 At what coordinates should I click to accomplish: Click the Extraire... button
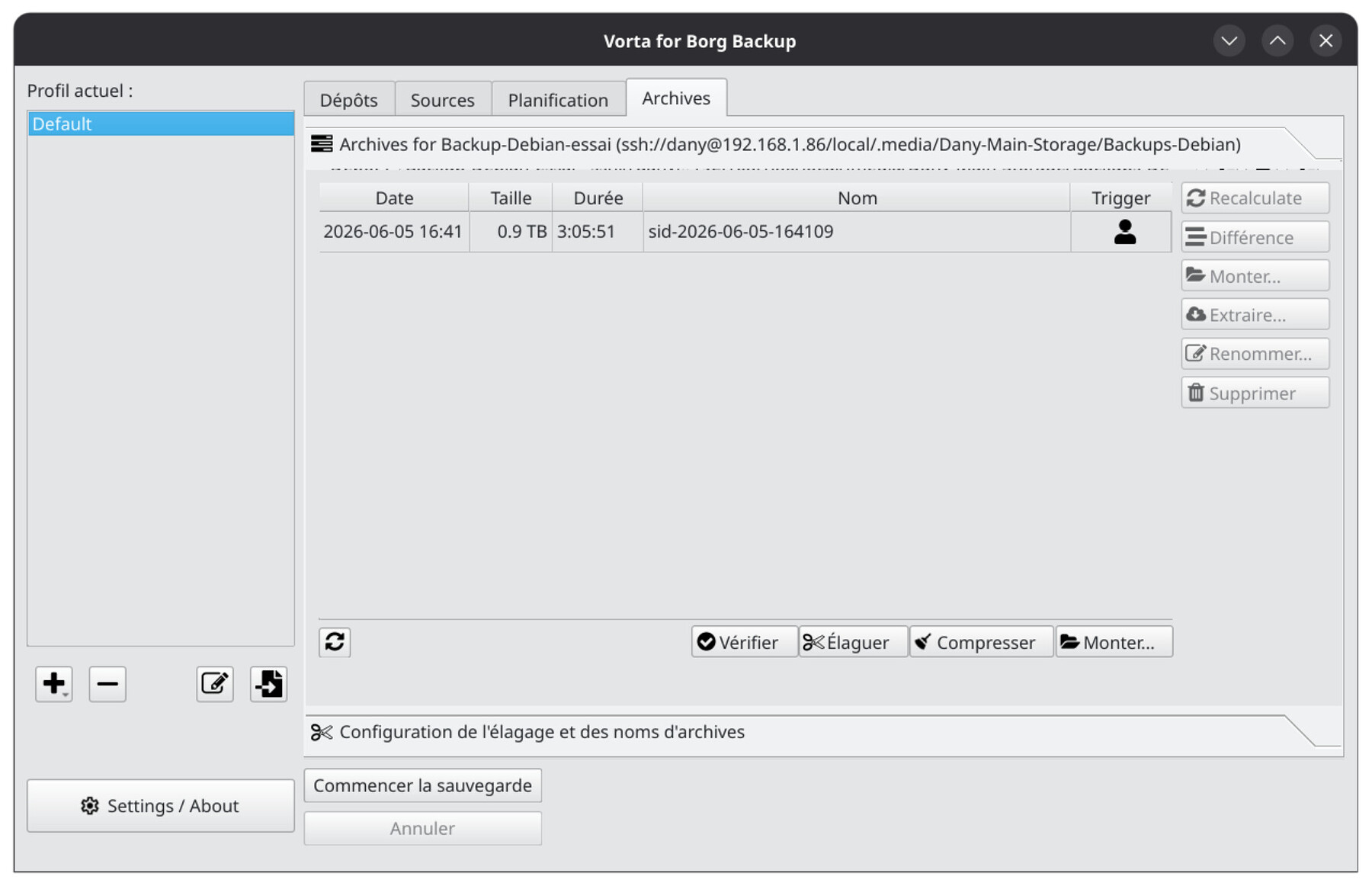point(1255,315)
